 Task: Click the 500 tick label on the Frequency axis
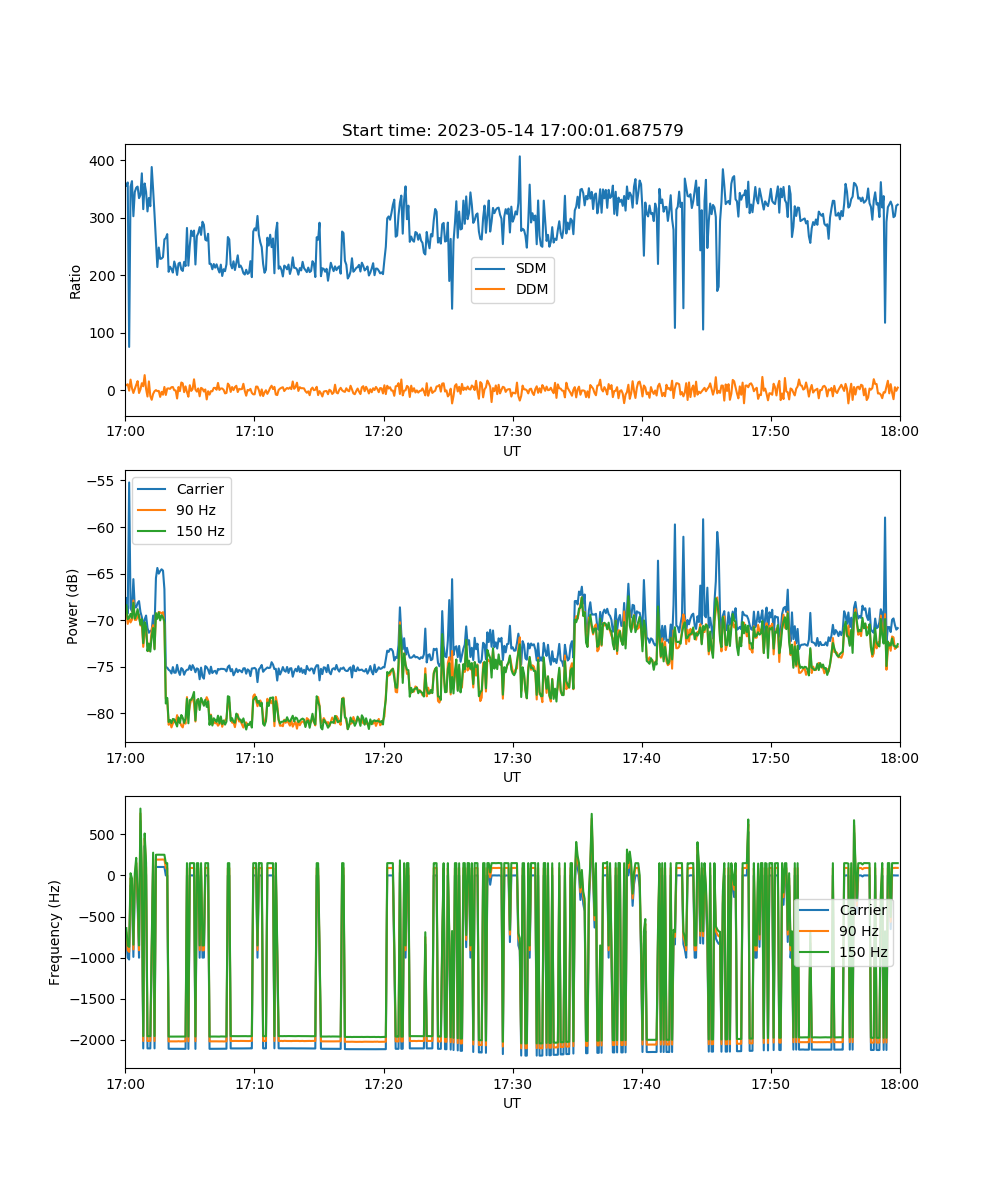click(104, 835)
